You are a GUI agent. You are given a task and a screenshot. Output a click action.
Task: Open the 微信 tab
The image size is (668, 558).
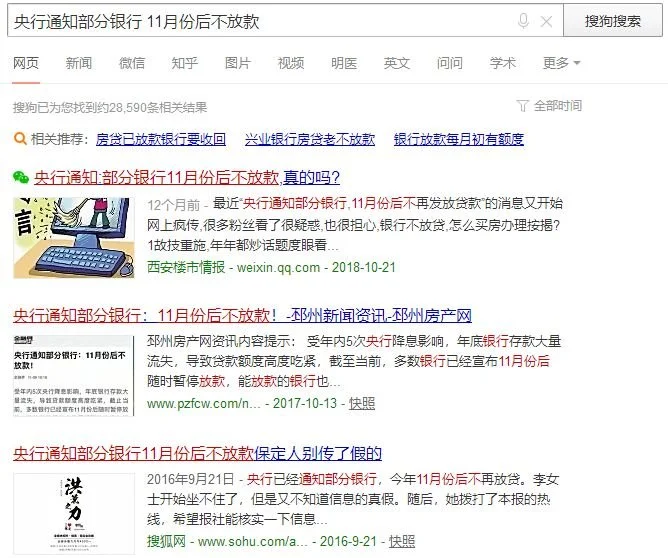[x=132, y=63]
